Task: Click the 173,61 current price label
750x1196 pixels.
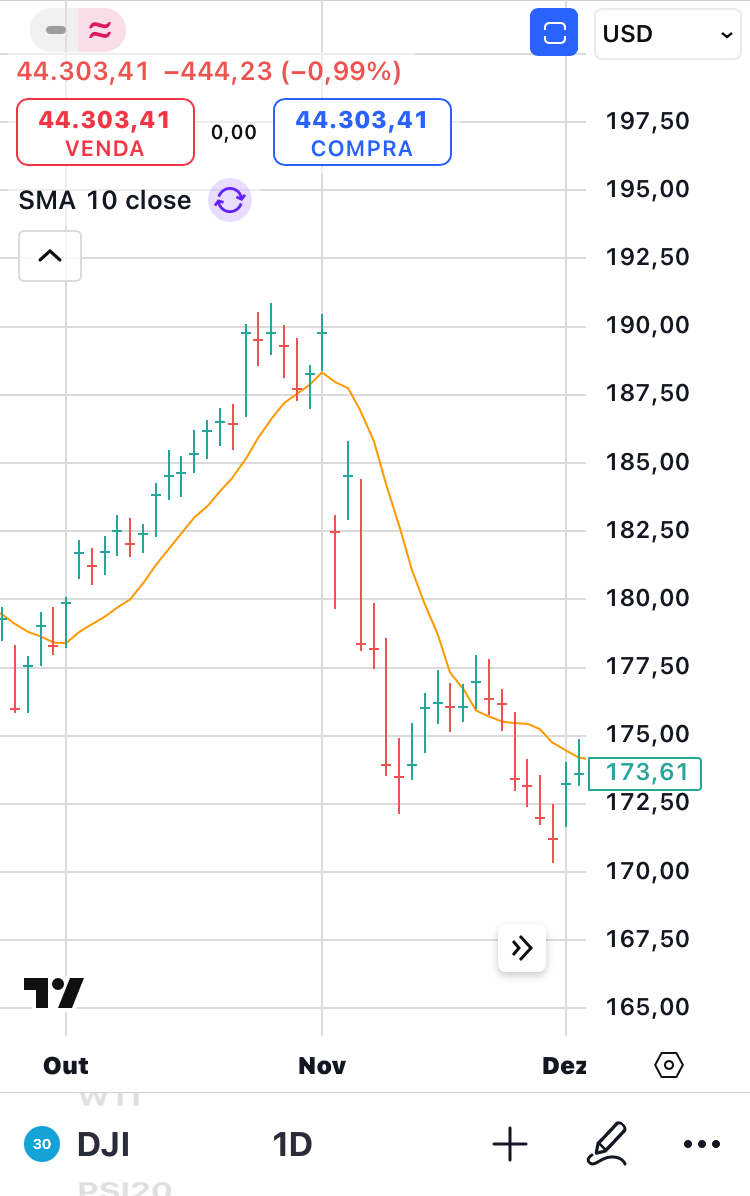Action: click(x=645, y=773)
